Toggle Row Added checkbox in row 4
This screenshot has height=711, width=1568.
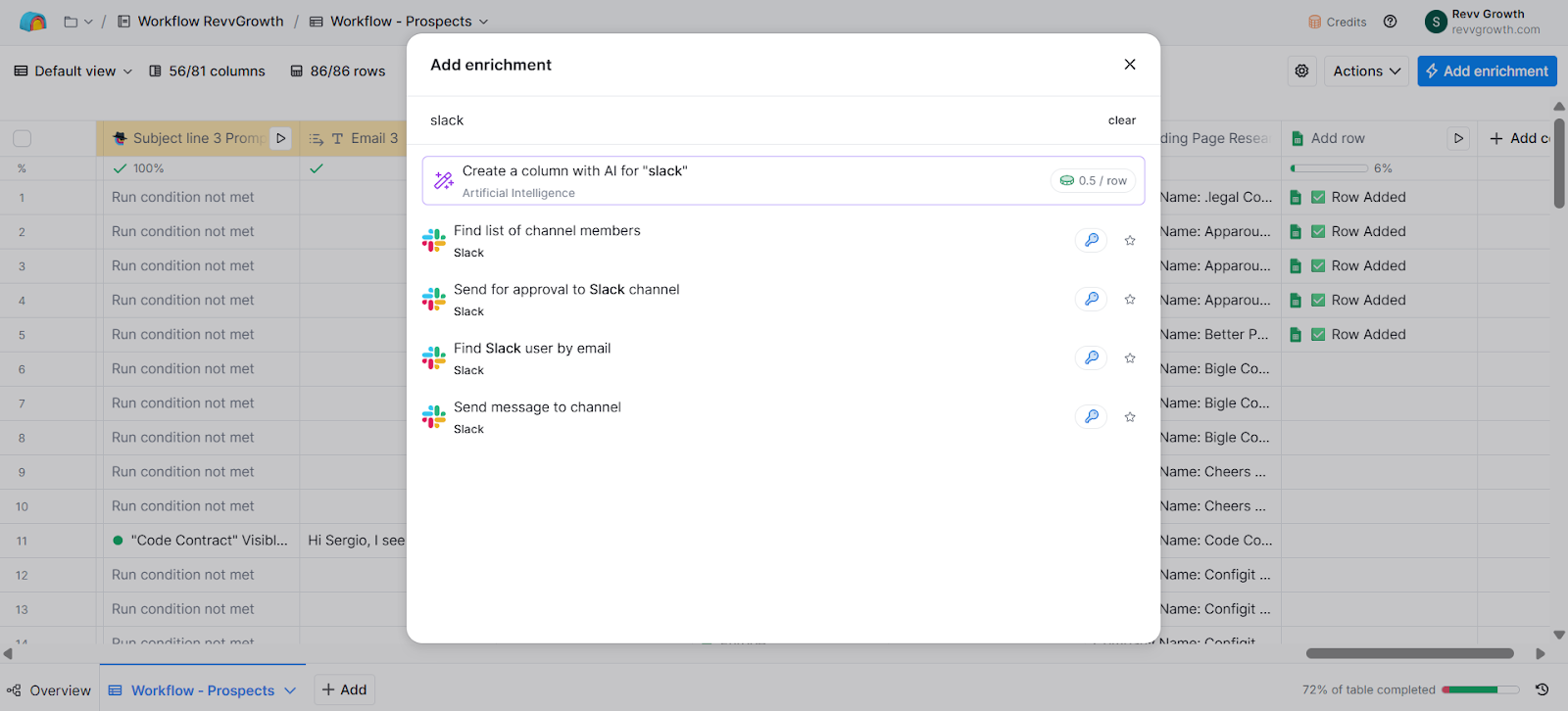[1318, 300]
